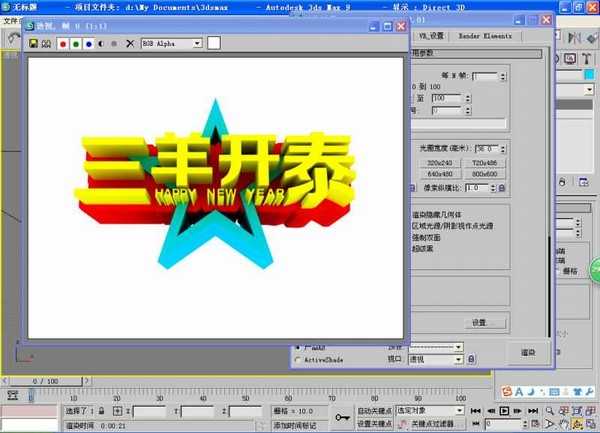Choose the 720x486 output size preset
600x433 pixels.
[x=484, y=163]
